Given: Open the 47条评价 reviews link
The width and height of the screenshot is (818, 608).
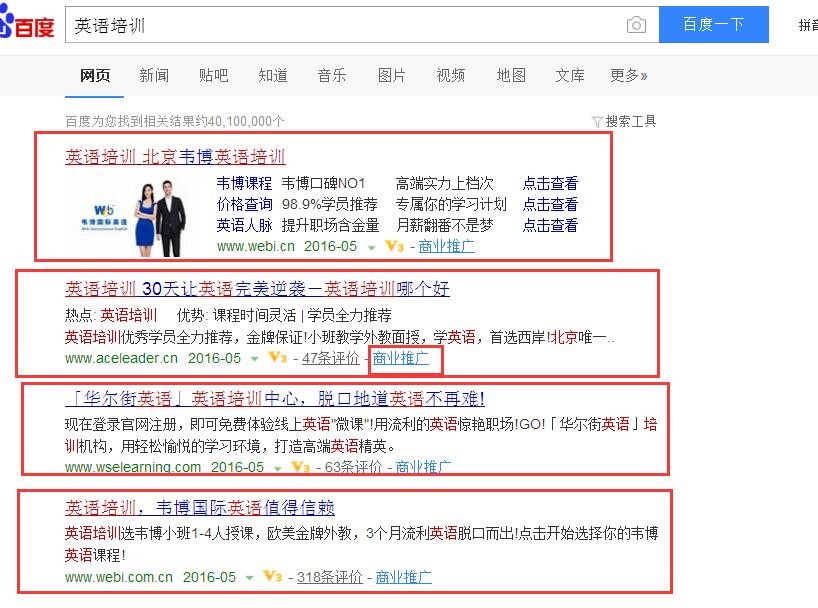Looking at the screenshot, I should tap(332, 358).
